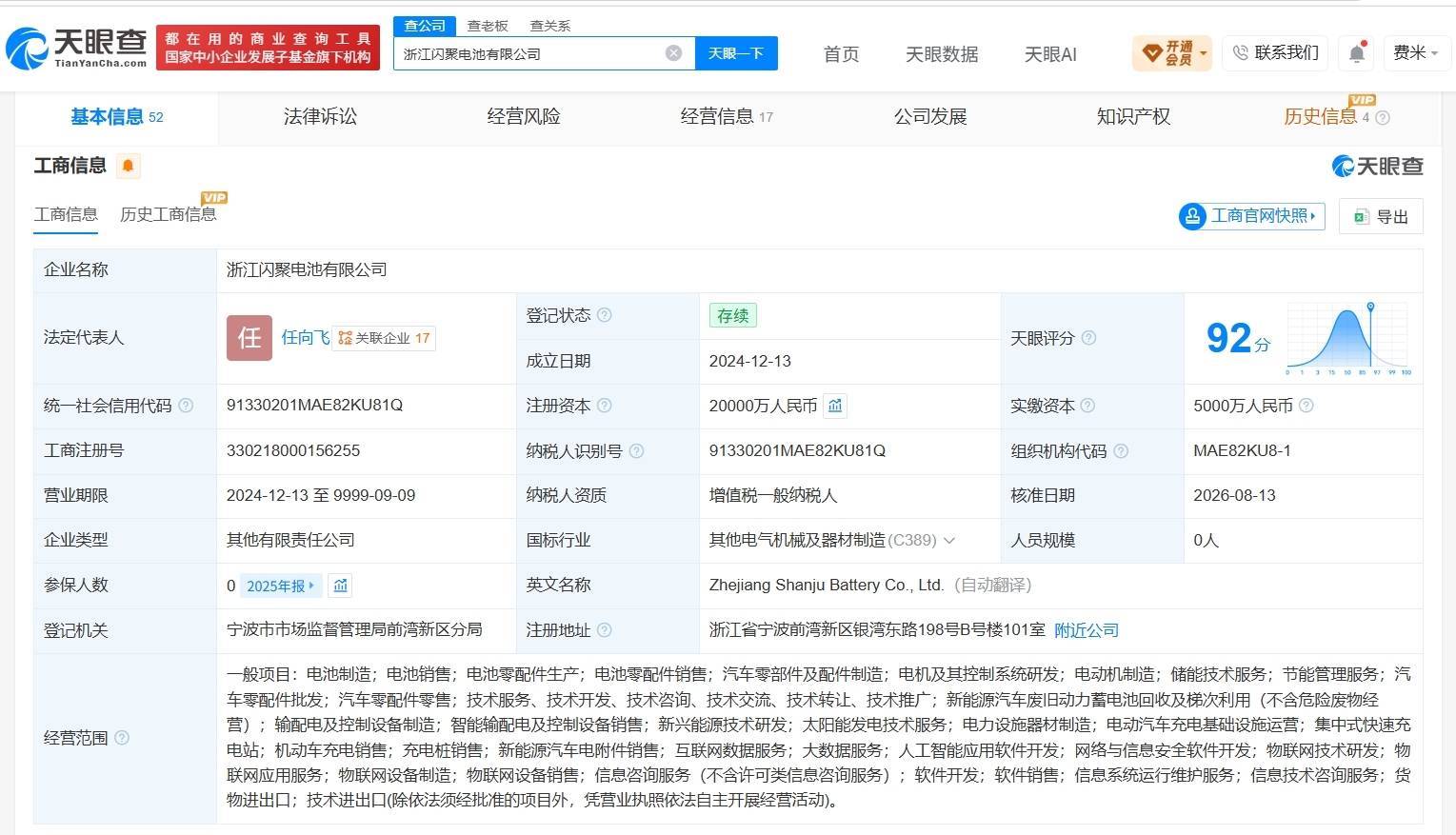Open the chart icon next to 2025年报

pos(341,586)
